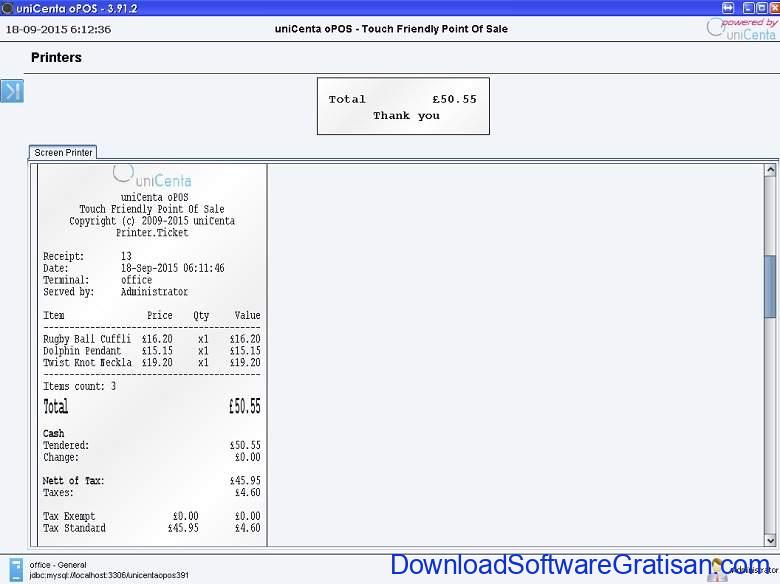Click the Twist Knot Neckla item row
This screenshot has height=584, width=780.
[x=152, y=363]
